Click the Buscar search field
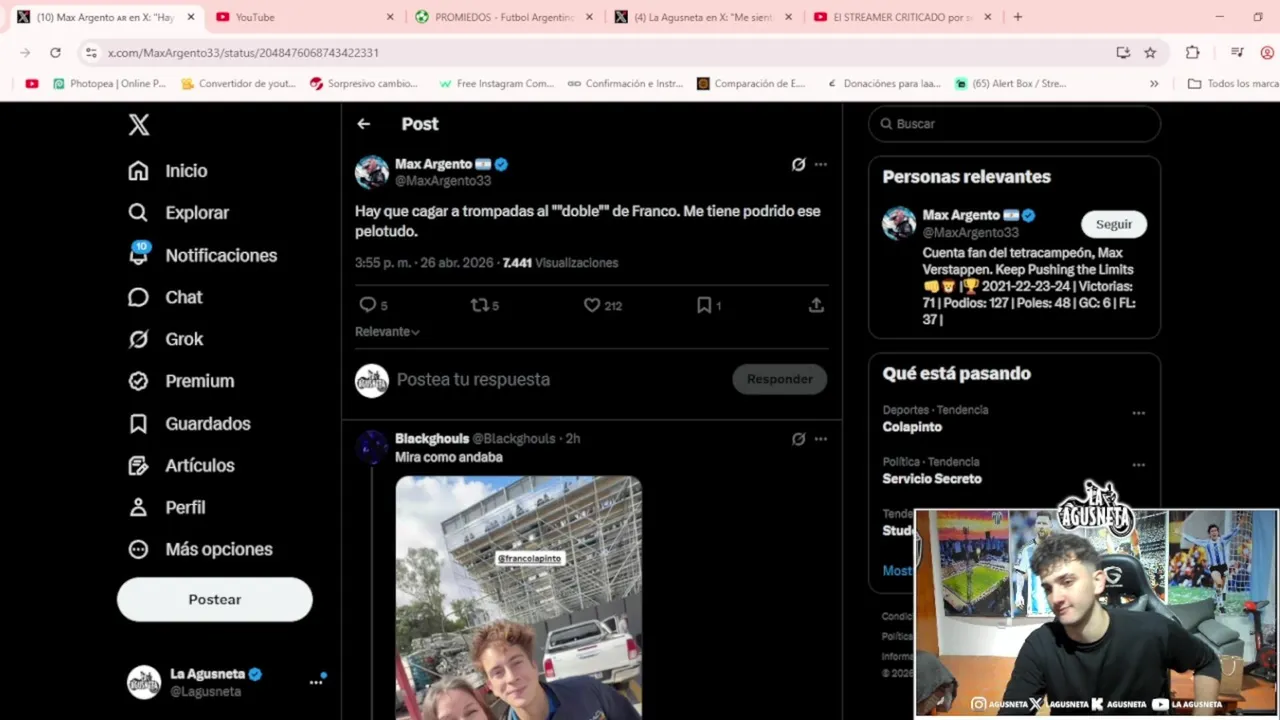Screen dimensions: 1280x720 (1015, 124)
